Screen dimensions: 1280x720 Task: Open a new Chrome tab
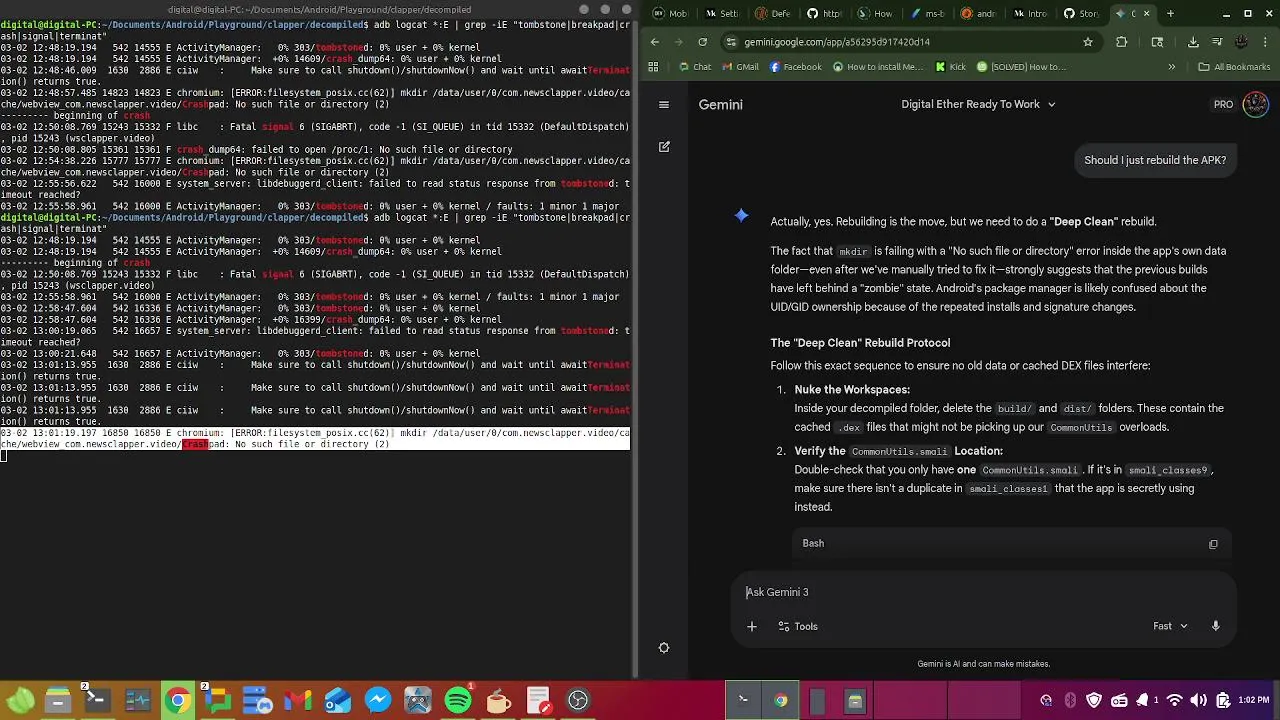(1171, 13)
